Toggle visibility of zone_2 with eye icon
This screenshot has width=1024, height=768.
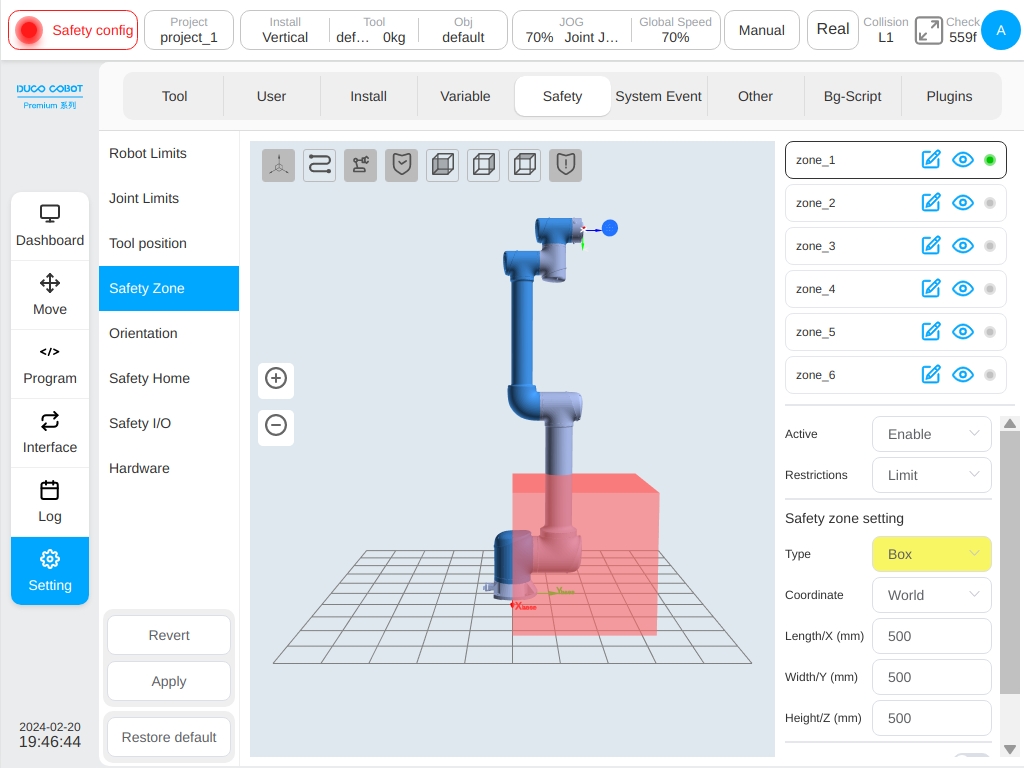click(x=963, y=202)
